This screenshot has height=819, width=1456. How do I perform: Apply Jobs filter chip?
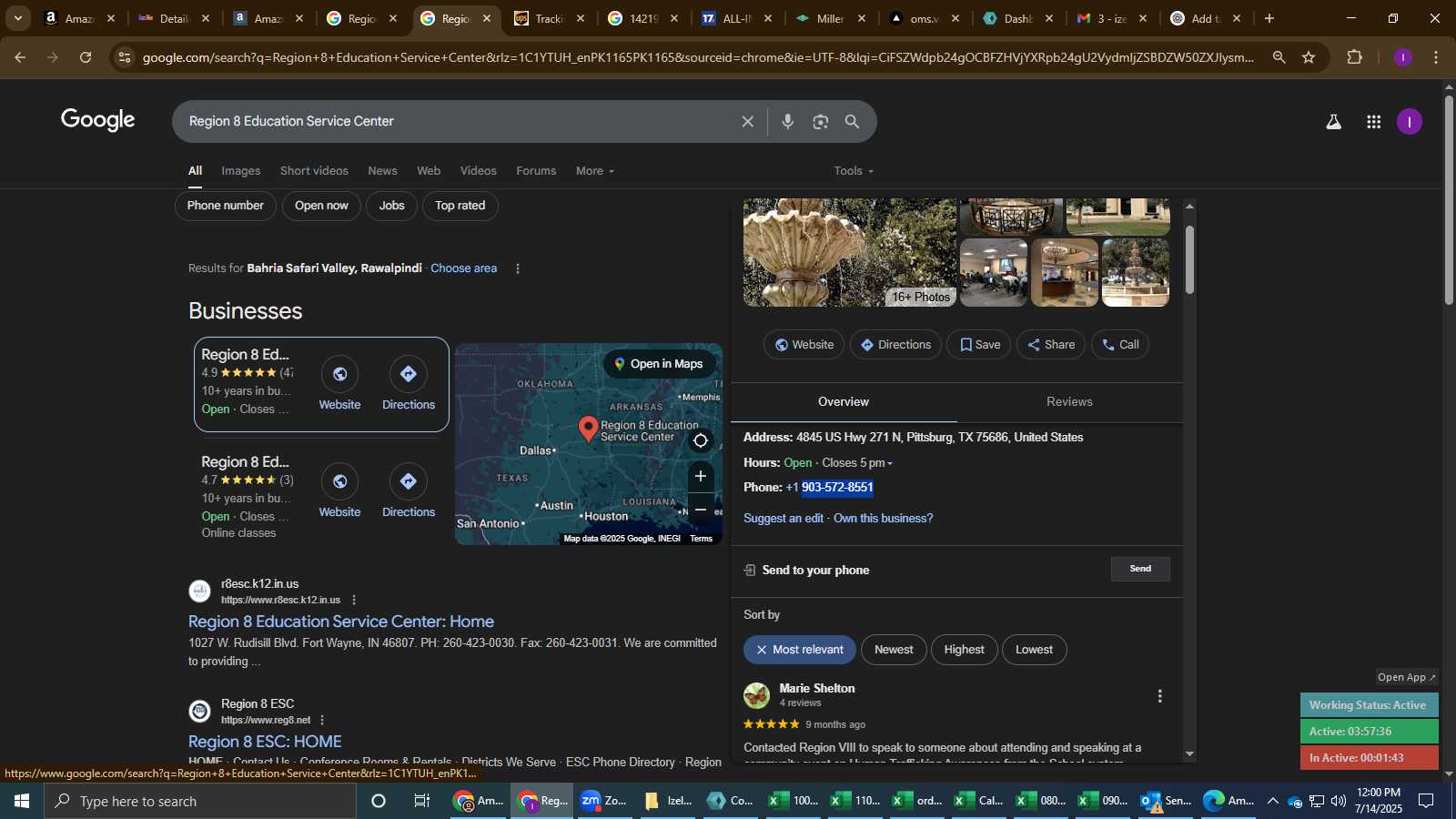391,206
